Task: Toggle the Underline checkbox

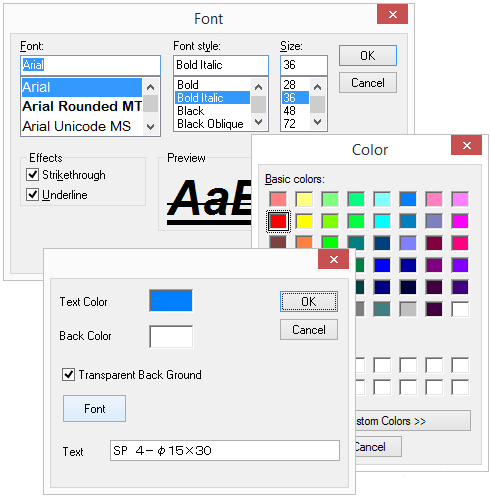Action: 32,194
